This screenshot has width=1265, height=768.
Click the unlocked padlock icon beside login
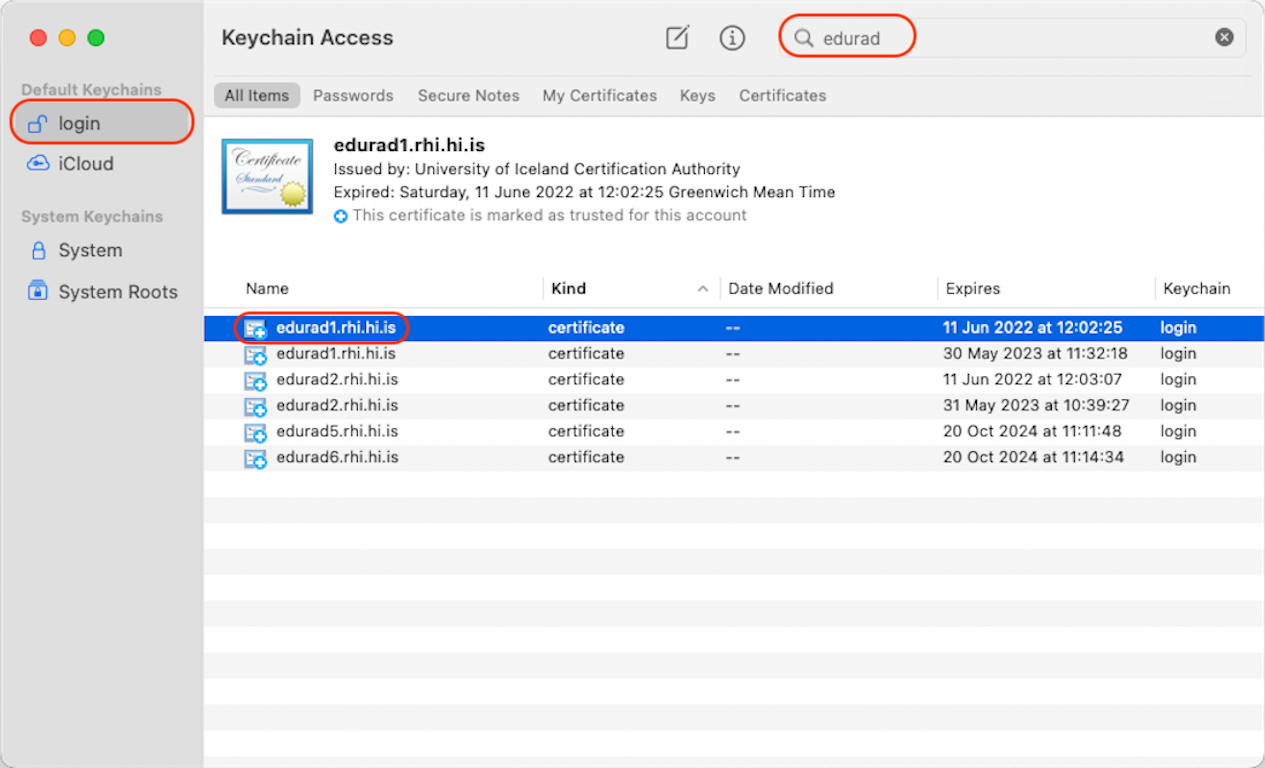38,124
